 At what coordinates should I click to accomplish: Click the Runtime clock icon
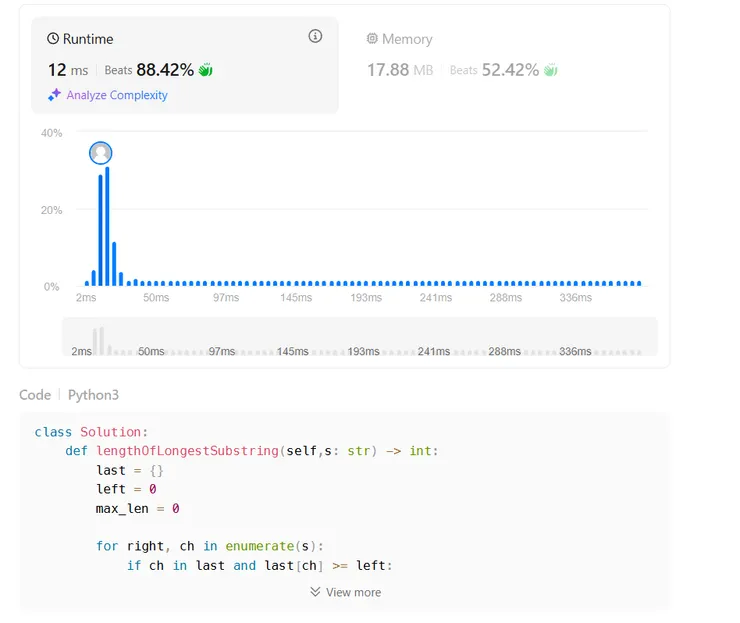click(53, 39)
